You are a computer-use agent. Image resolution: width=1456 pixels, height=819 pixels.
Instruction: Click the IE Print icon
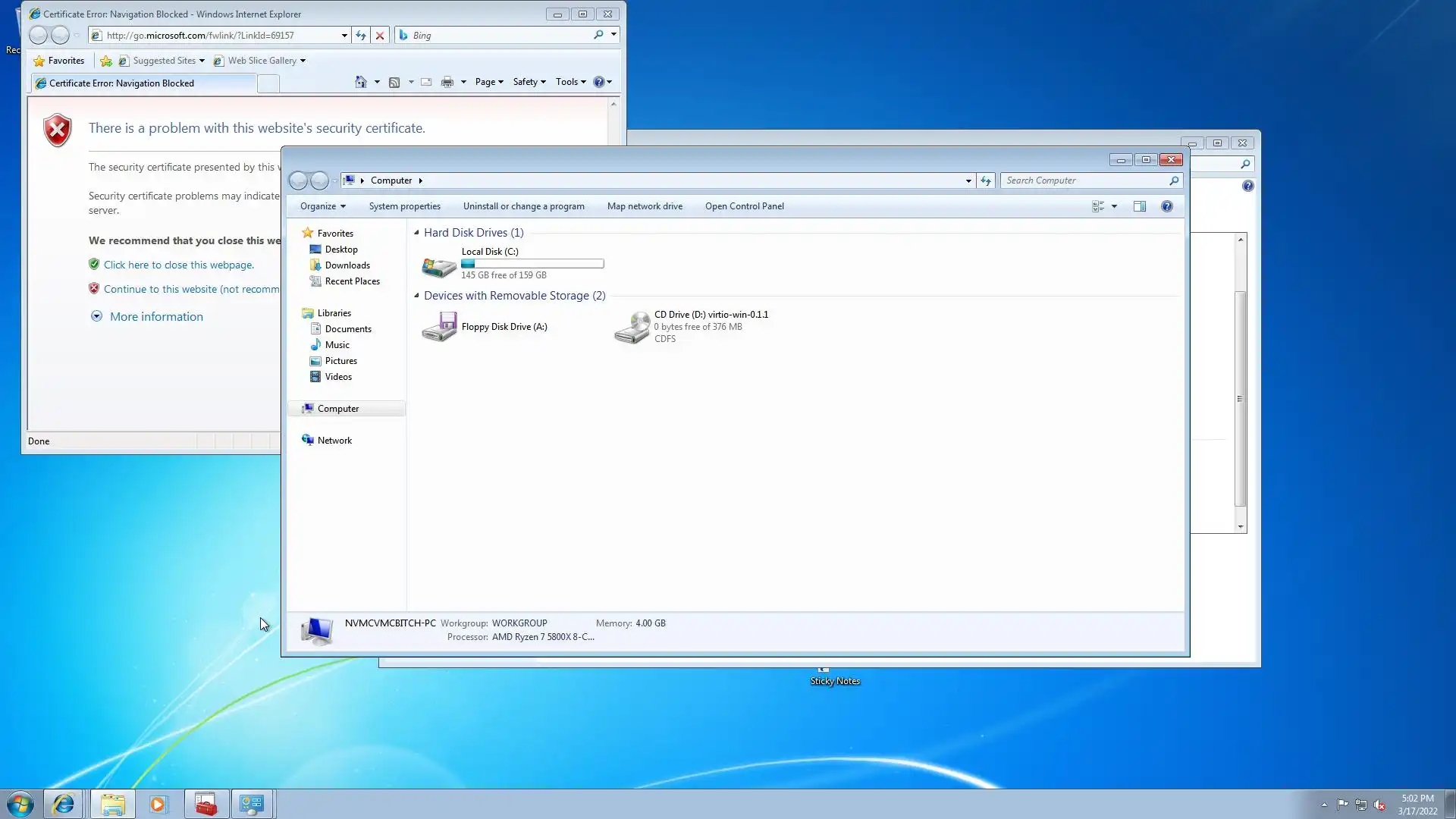coord(447,82)
